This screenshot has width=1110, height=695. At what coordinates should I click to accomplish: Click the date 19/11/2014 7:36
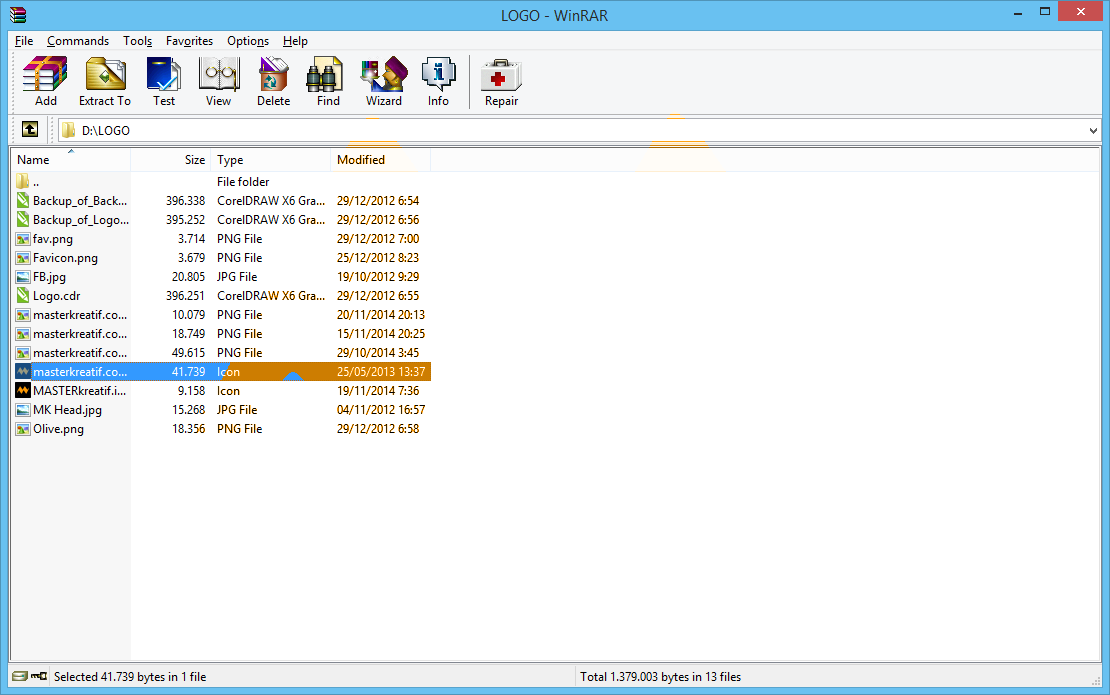378,391
